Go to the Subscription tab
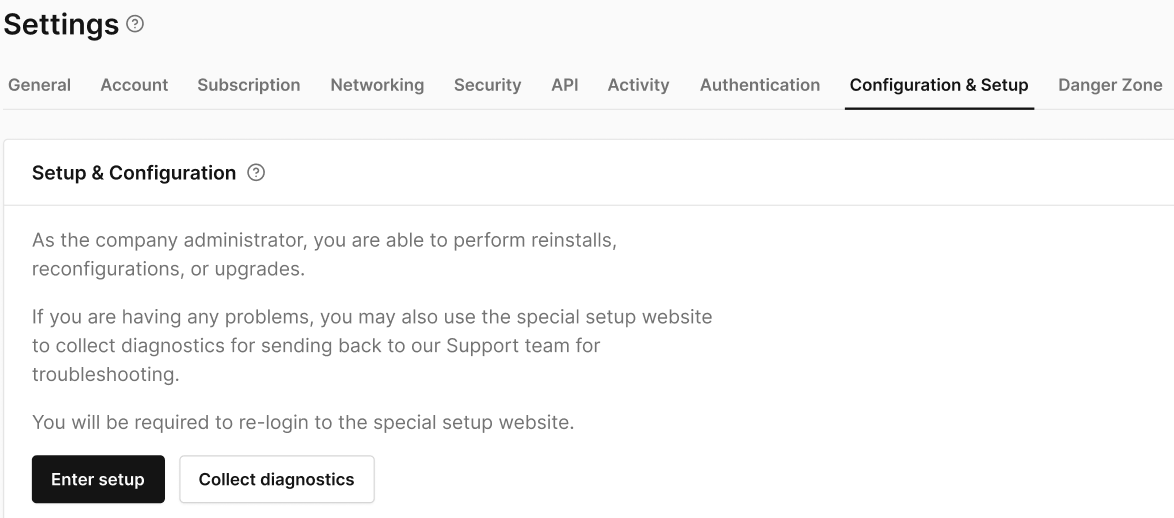 249,85
